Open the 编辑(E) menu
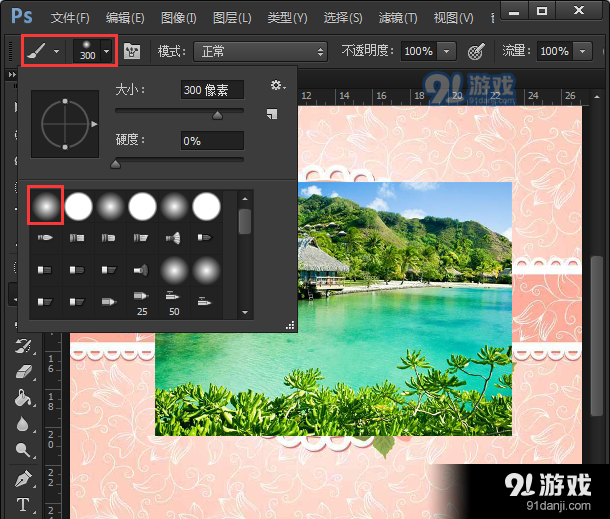Viewport: 610px width, 519px height. 125,18
